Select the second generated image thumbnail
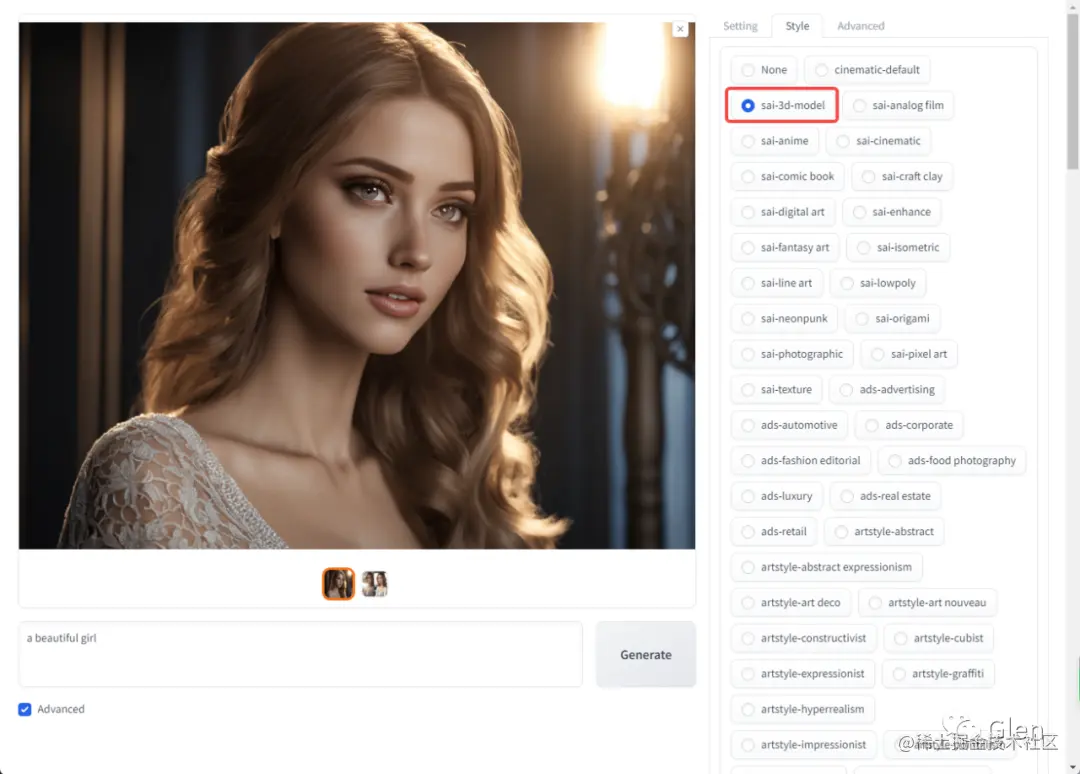This screenshot has height=774, width=1080. [x=375, y=584]
